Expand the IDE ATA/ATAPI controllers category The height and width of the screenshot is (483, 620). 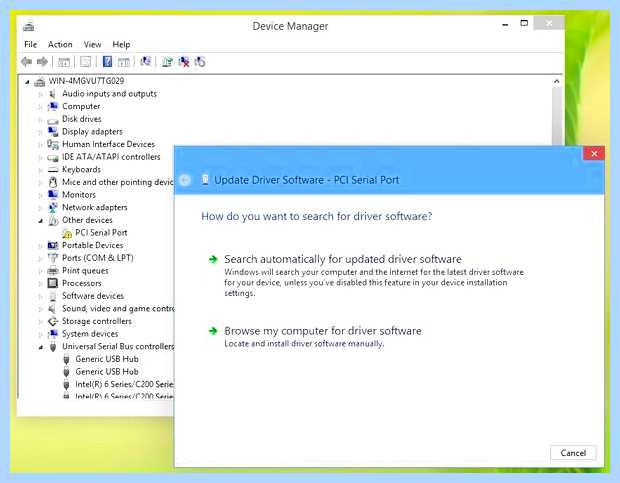[40, 157]
